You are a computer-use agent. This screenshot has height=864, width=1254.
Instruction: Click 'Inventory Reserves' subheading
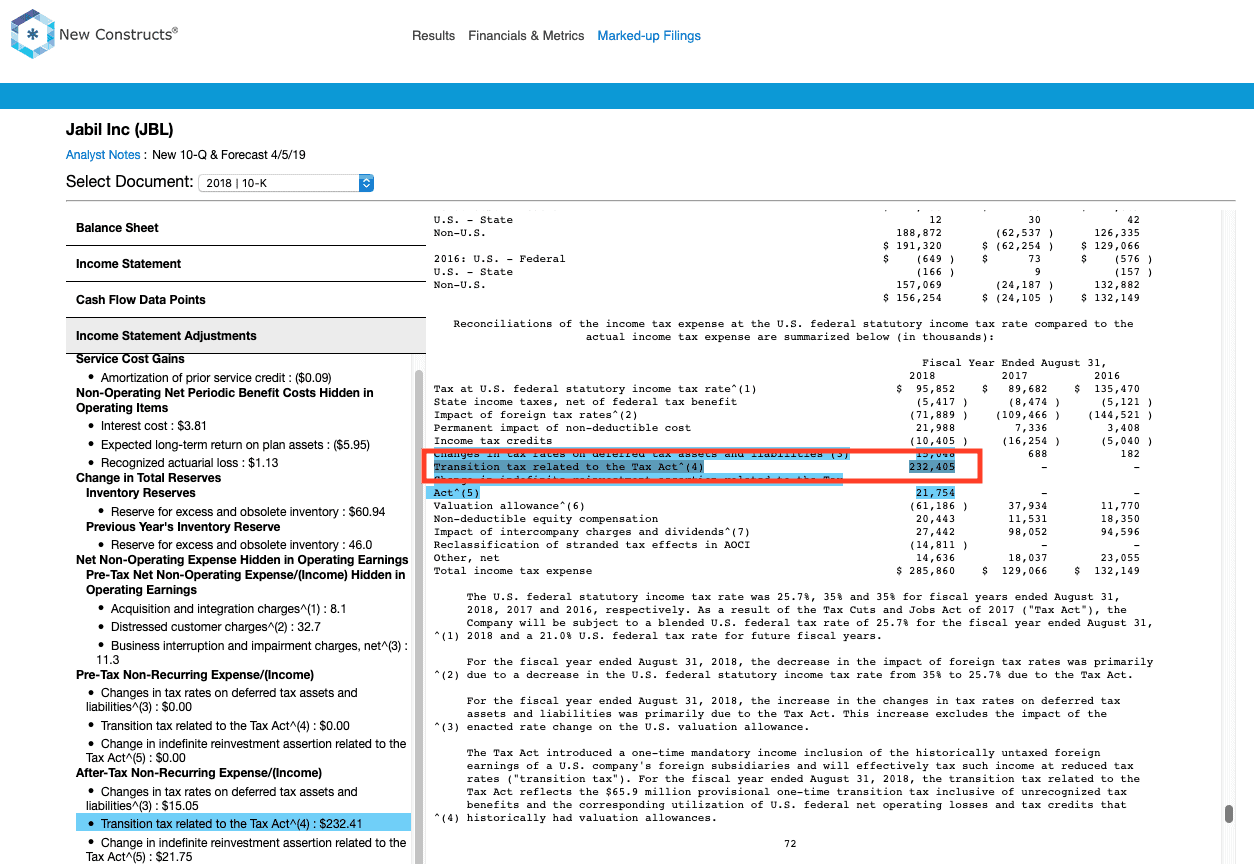tap(141, 493)
